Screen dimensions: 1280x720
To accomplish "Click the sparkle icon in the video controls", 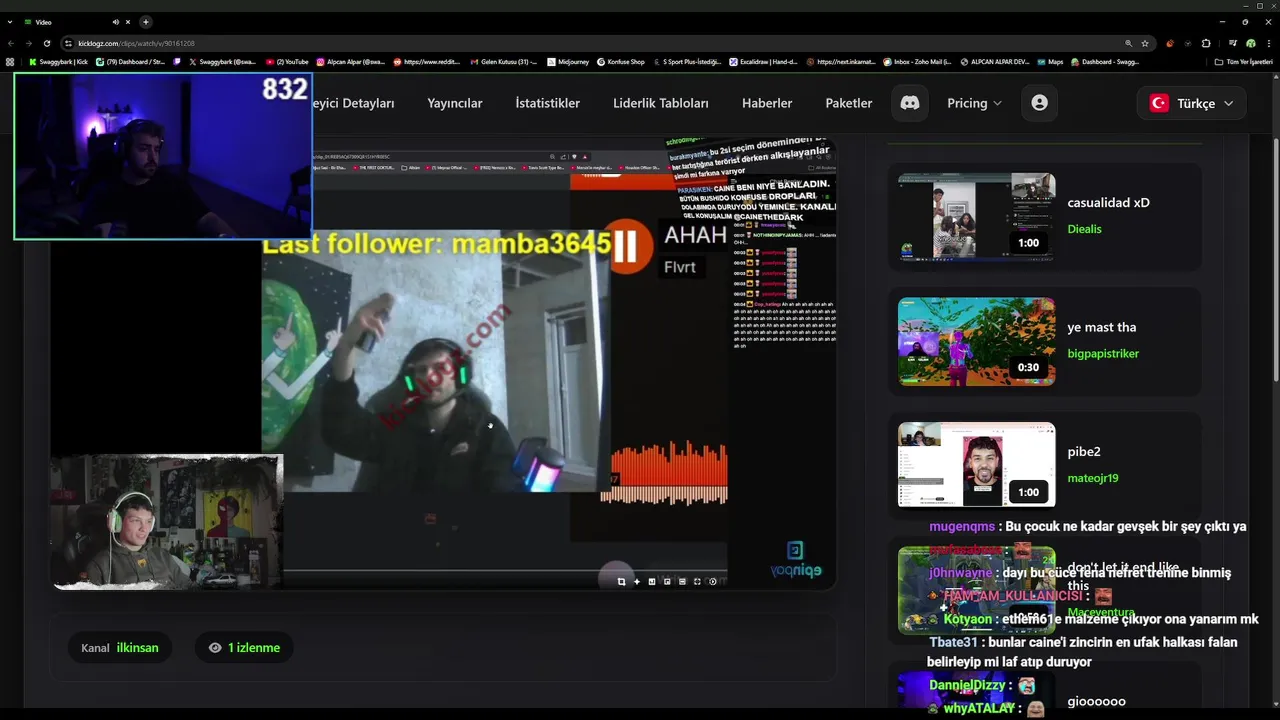I will coord(636,581).
